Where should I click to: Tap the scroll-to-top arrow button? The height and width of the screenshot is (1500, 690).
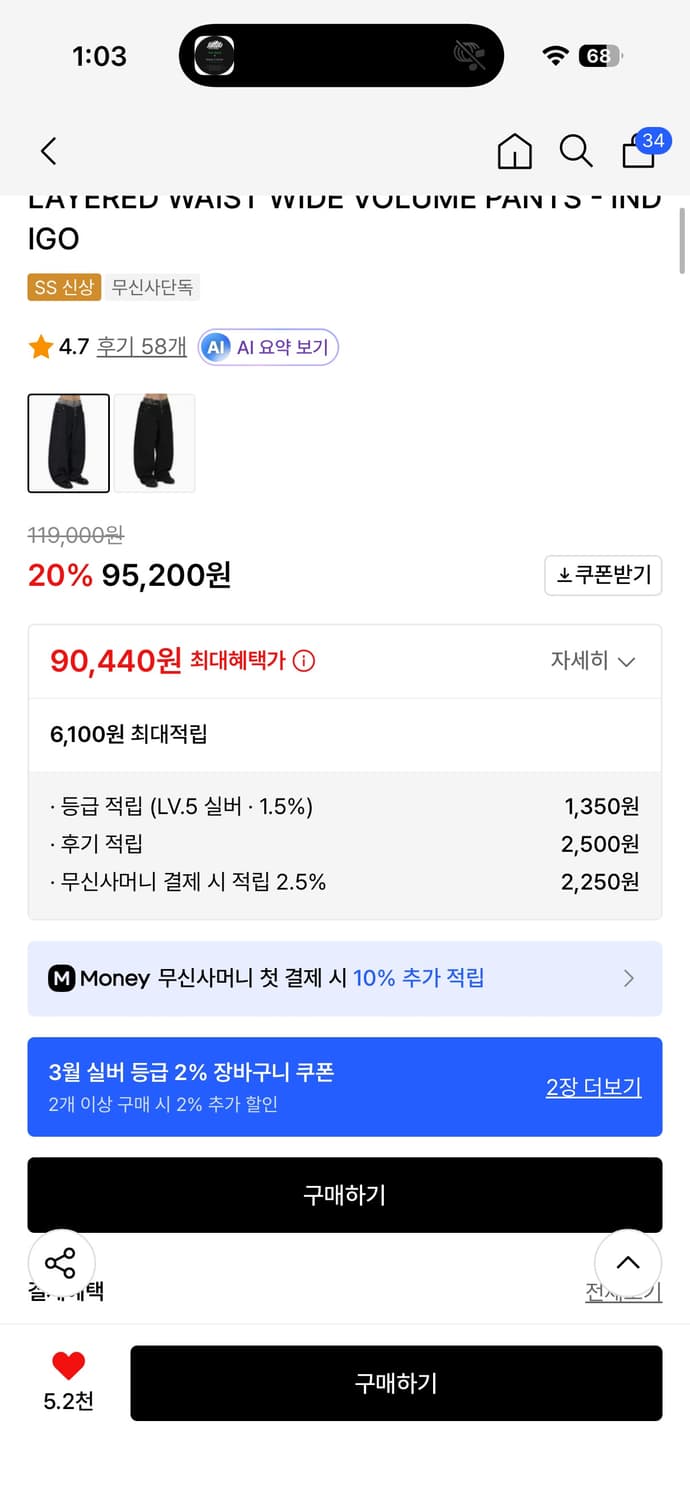[628, 1263]
